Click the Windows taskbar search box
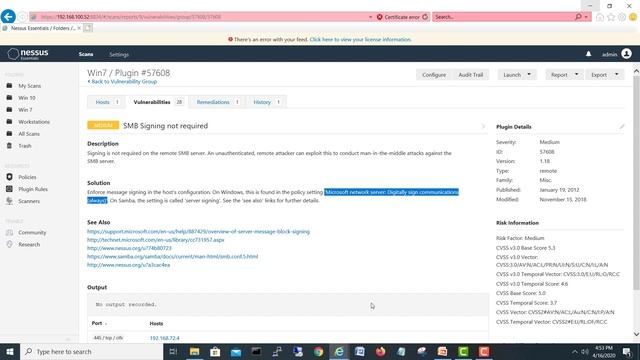This screenshot has width=640, height=360. [92, 351]
